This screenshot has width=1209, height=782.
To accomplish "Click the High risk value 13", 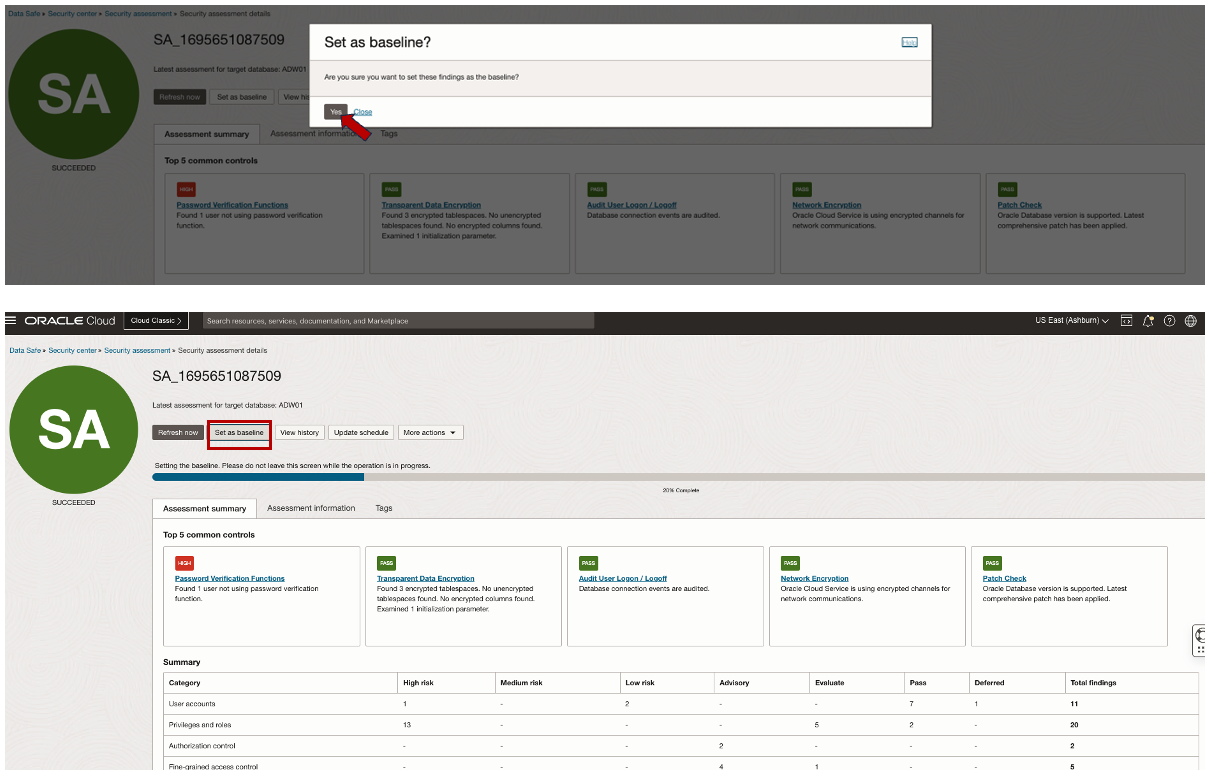I will click(x=407, y=725).
